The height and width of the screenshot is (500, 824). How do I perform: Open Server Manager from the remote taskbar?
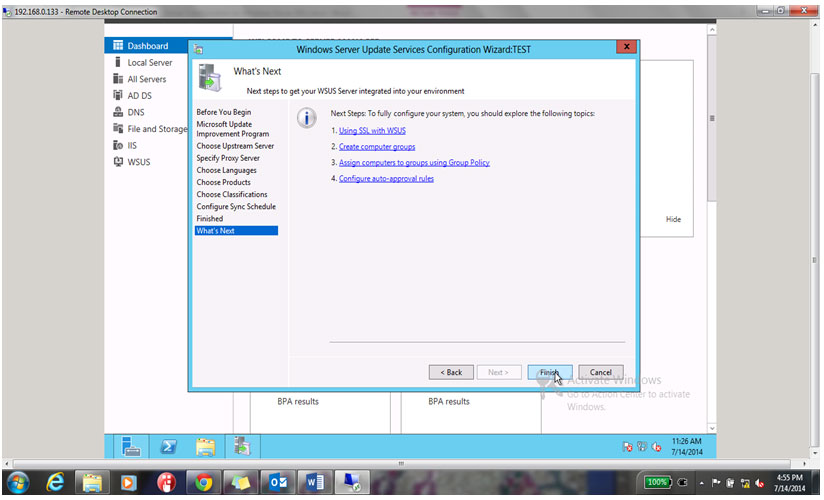[130, 446]
